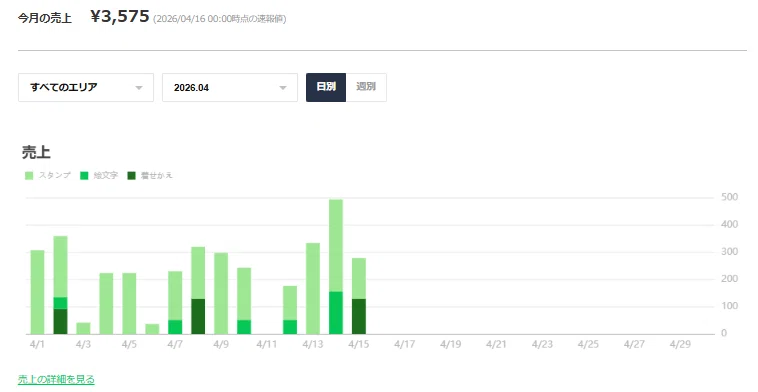Viewport: 758px width, 392px height.
Task: Click the 絵文字 legend color swatch
Action: (84, 175)
